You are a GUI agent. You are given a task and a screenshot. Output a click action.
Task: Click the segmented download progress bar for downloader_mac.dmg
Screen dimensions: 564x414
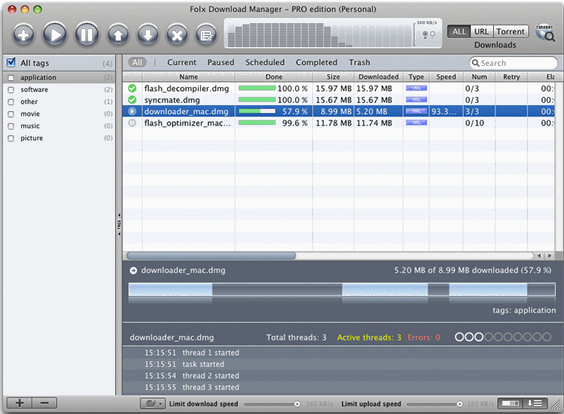[x=342, y=290]
